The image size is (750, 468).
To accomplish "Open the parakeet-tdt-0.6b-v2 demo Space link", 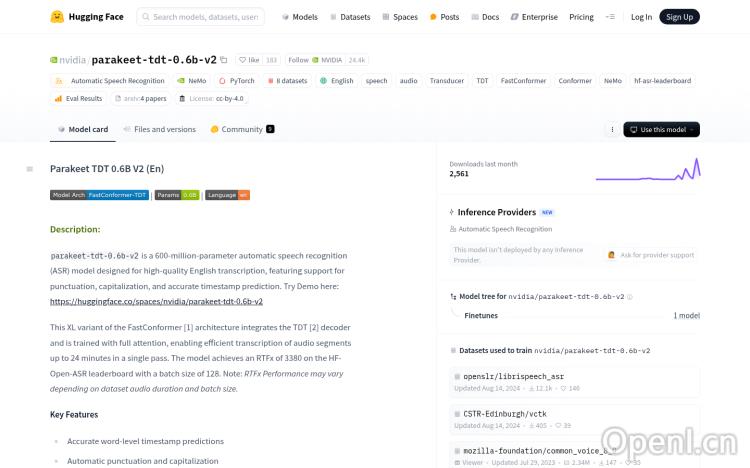I will coord(156,301).
